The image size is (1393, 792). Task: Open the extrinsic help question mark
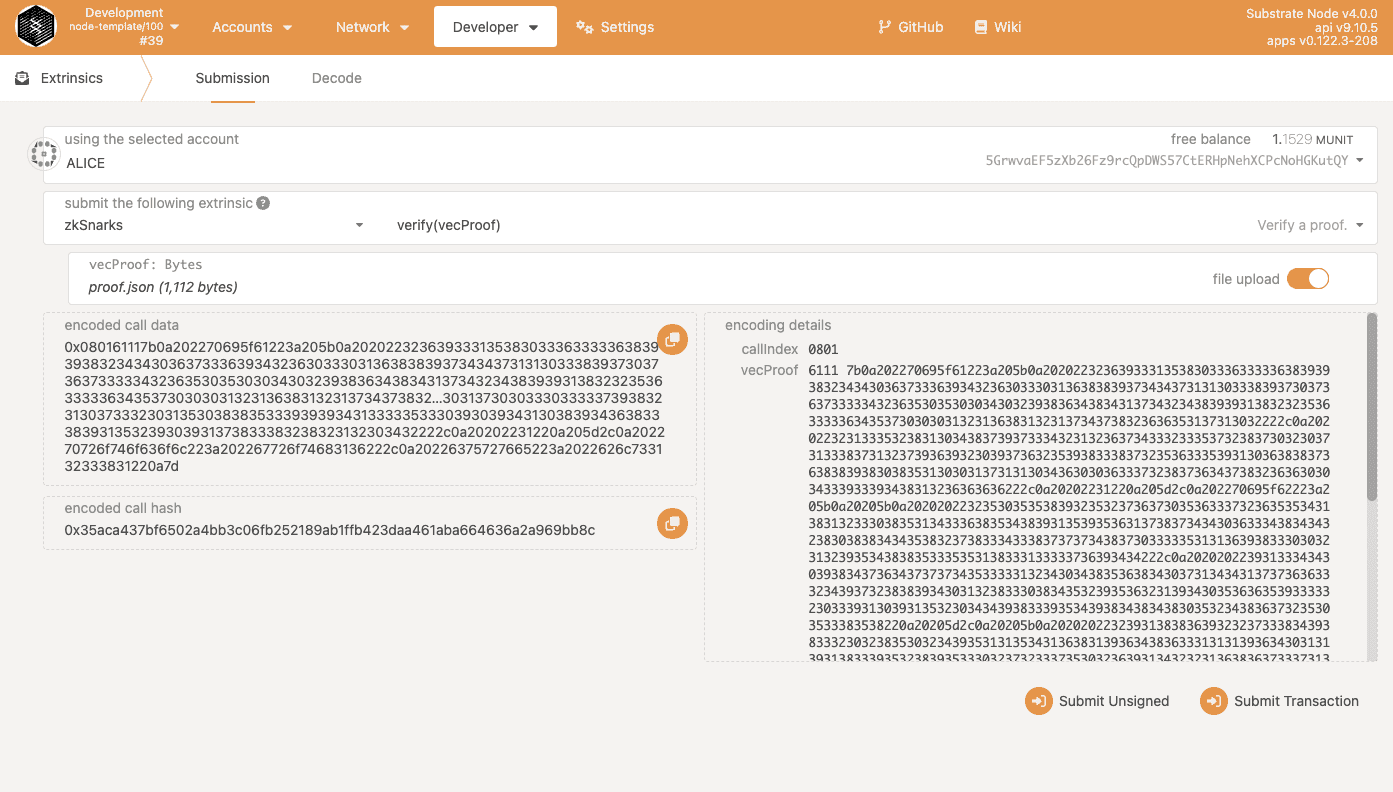point(262,202)
